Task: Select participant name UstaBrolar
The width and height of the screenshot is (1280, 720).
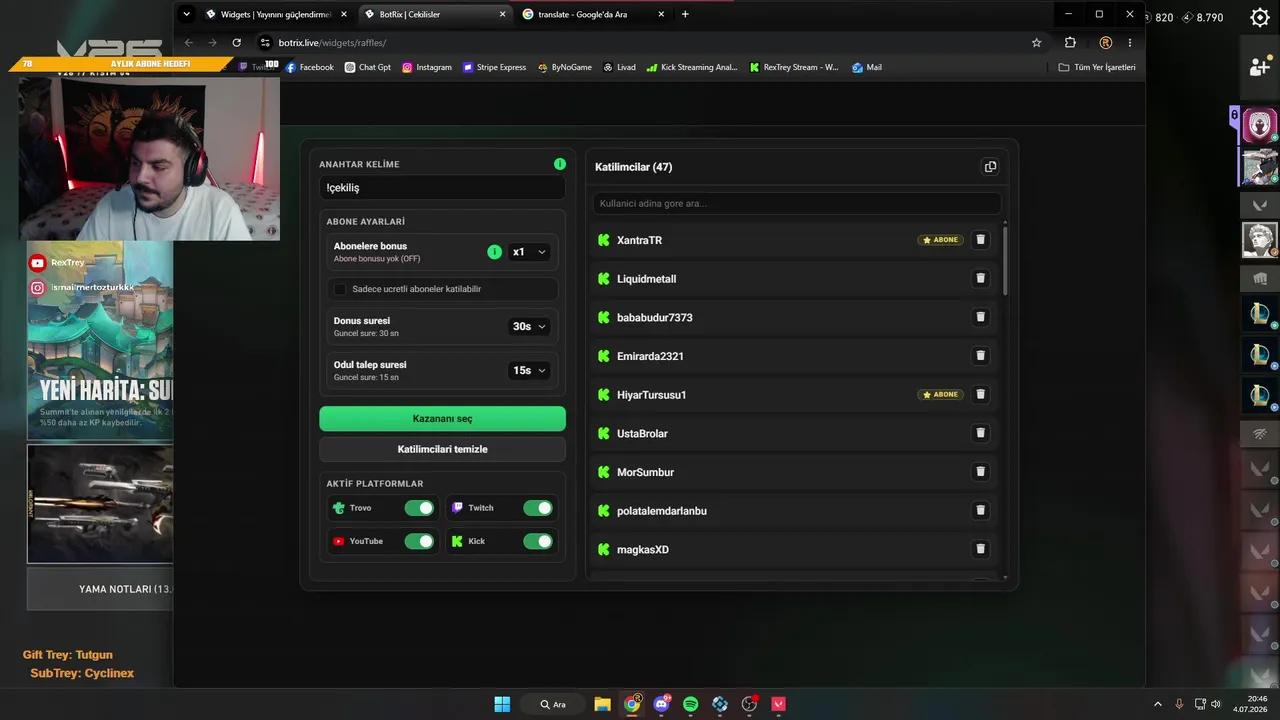Action: click(x=642, y=433)
